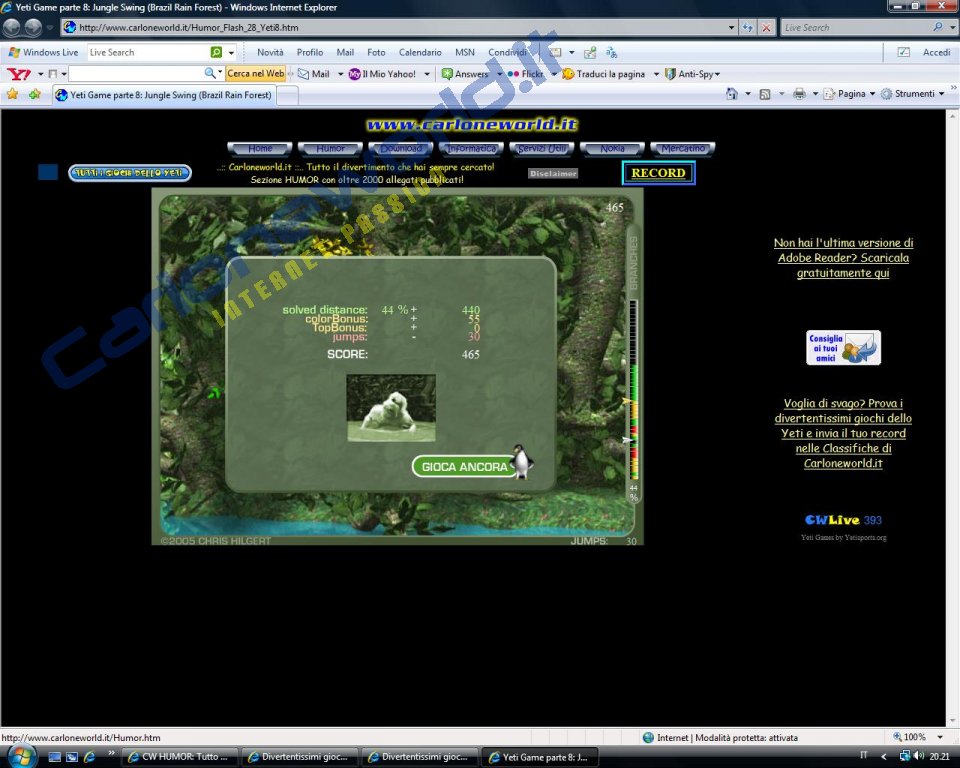Click the Disclaimer link

[x=553, y=173]
